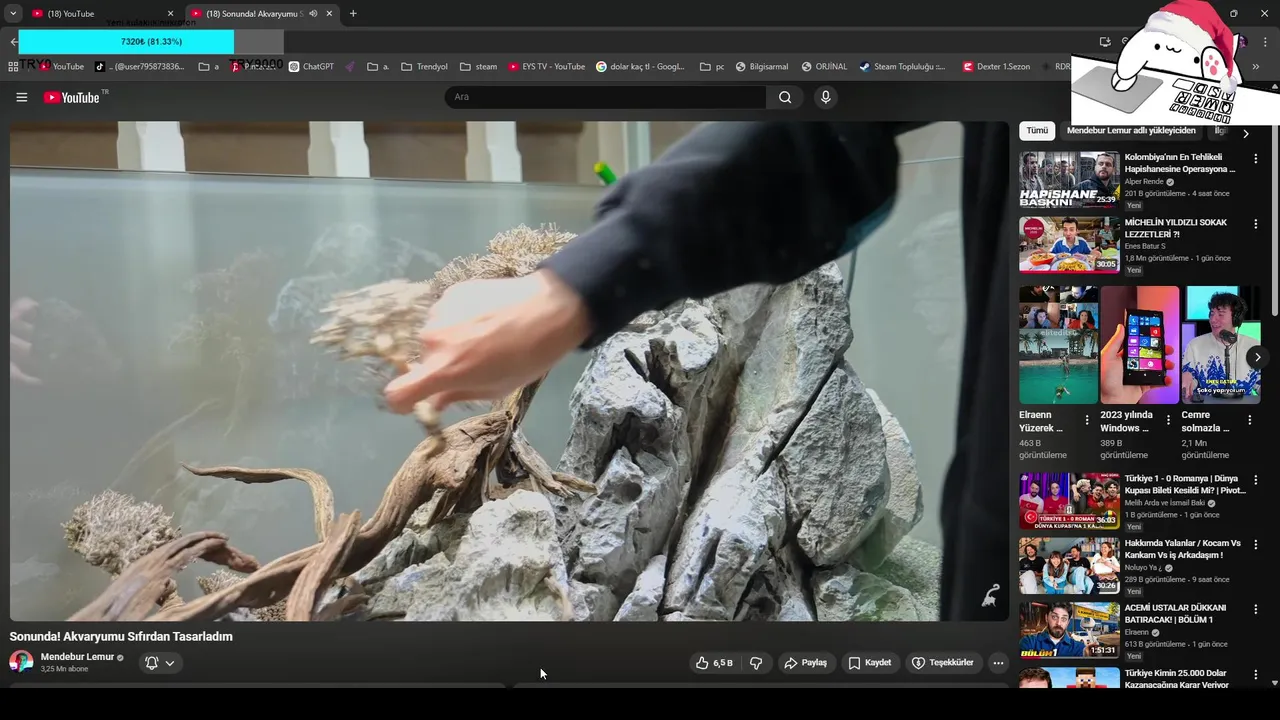Screen dimensions: 1280x720
Task: Open the dolar kaç tl Google bookmark
Action: 640,67
